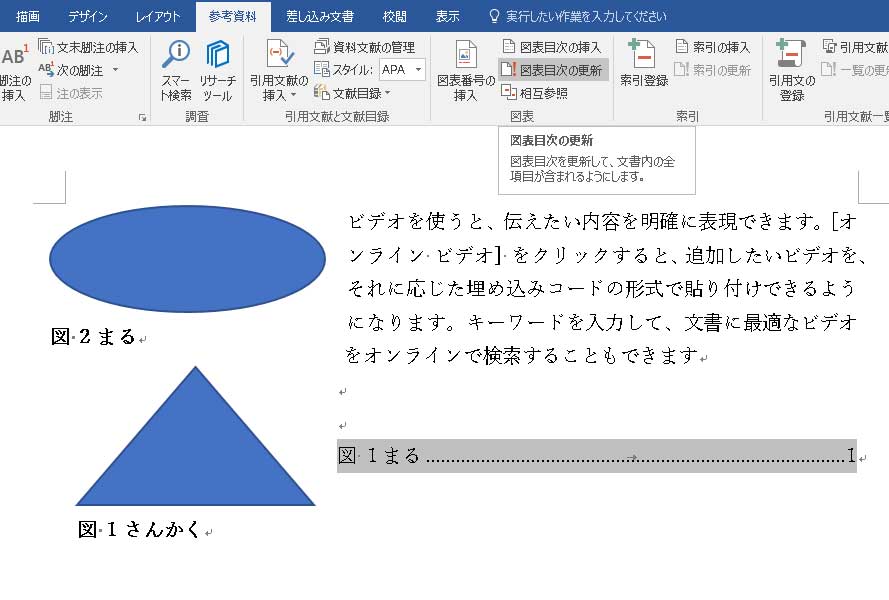Click 索引登録 (Mark Entry) icon
This screenshot has height=600, width=889.
coord(643,65)
